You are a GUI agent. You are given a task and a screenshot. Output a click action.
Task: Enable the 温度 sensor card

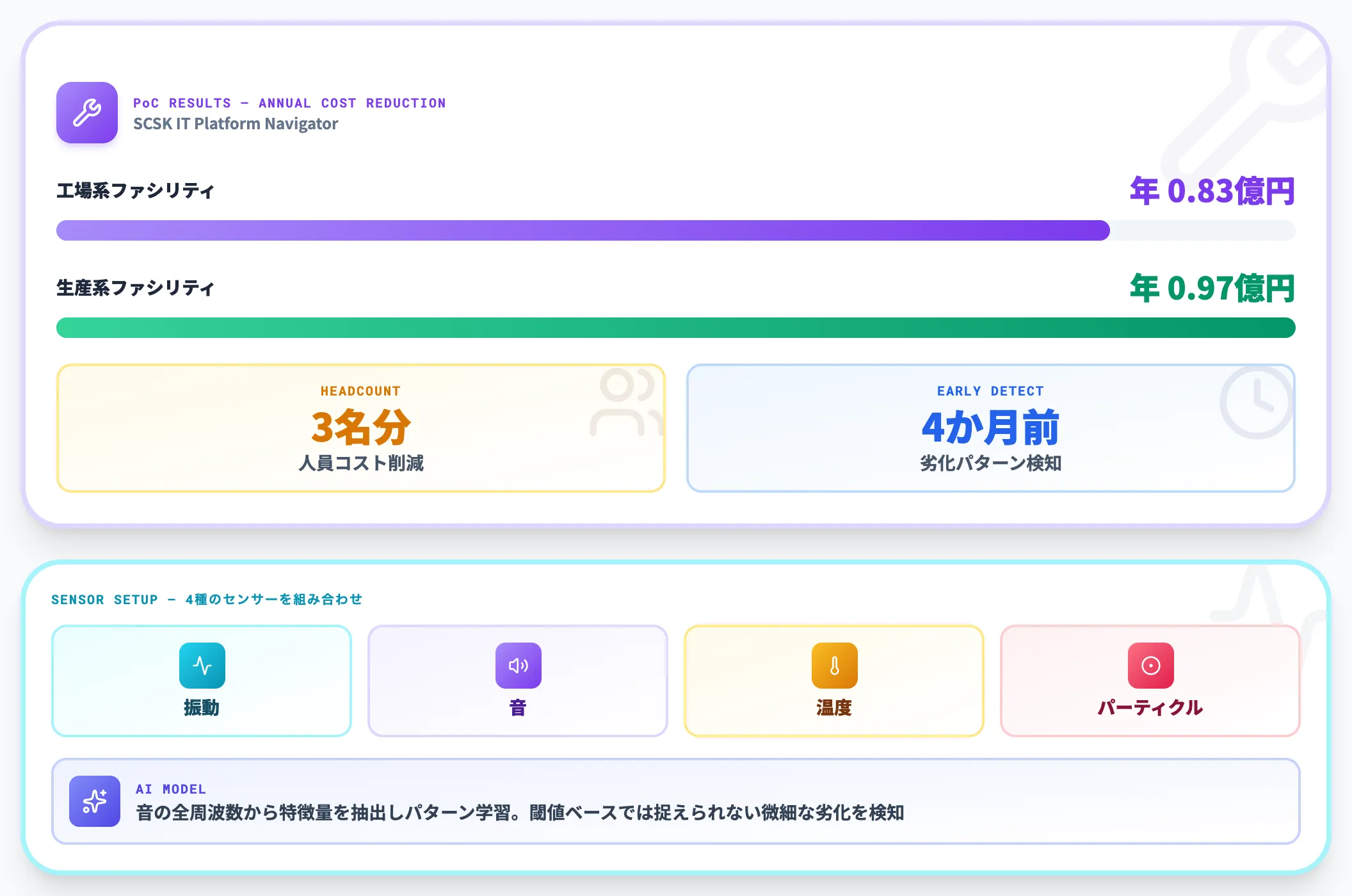pos(834,680)
